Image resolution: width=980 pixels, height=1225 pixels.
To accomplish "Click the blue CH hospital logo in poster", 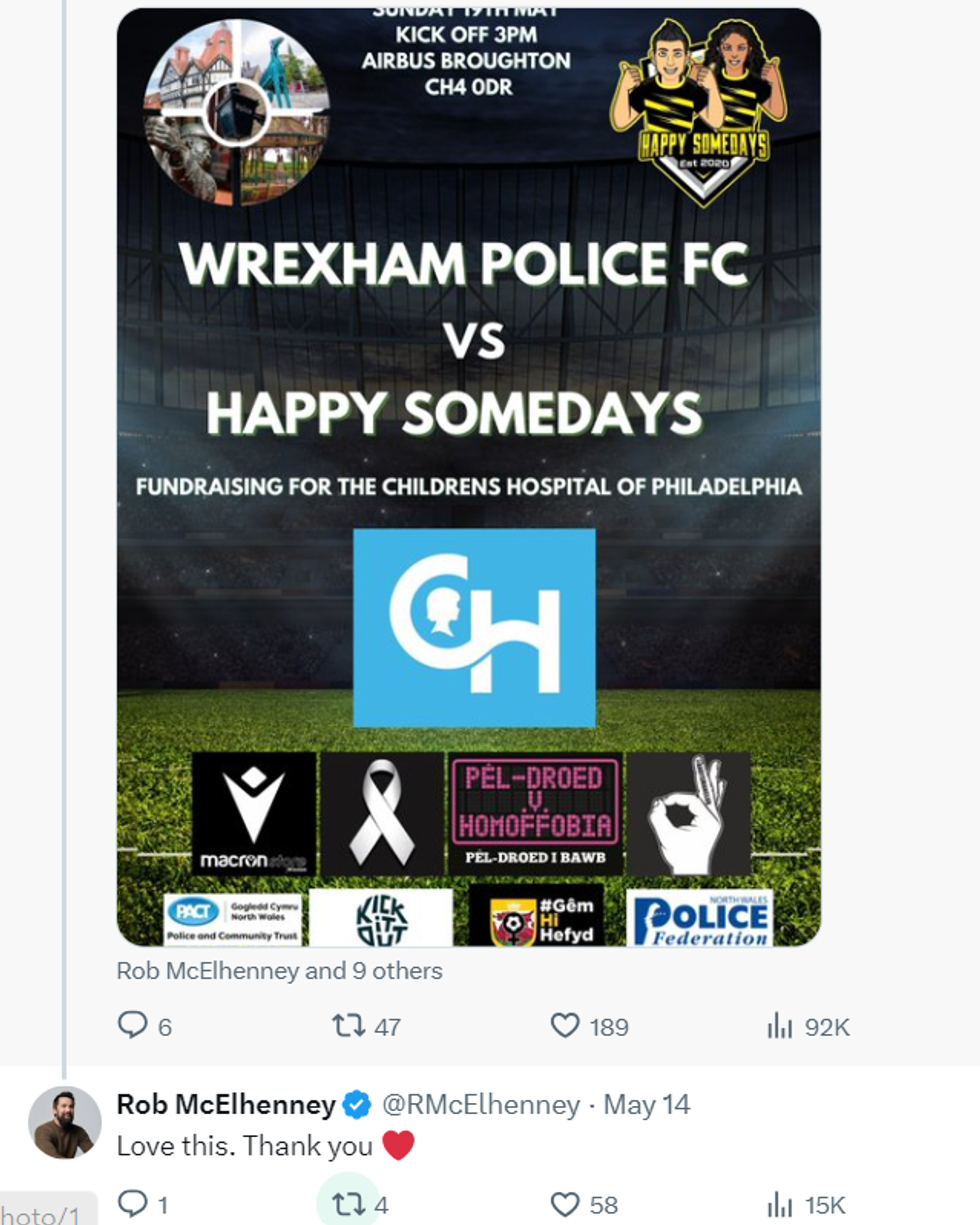I will pos(474,628).
